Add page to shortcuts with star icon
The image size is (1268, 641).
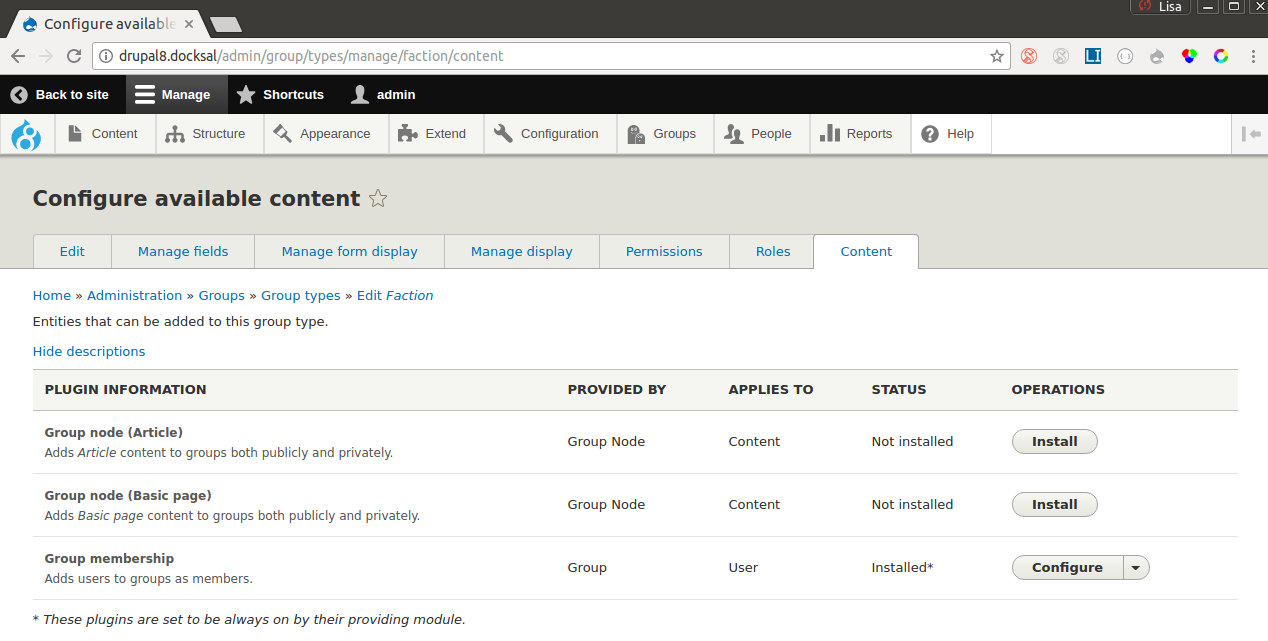(x=378, y=199)
